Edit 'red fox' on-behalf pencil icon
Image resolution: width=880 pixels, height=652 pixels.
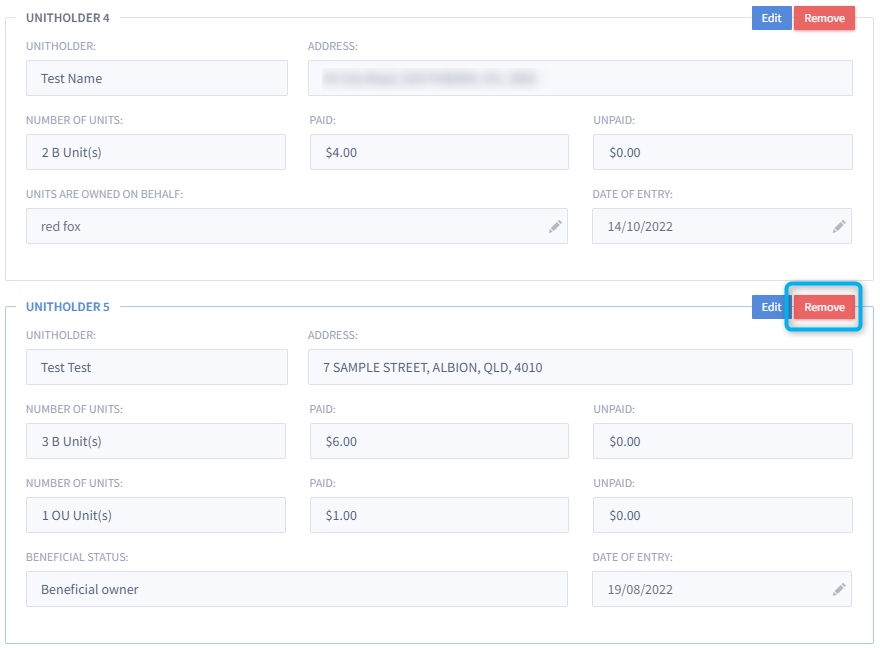(555, 226)
